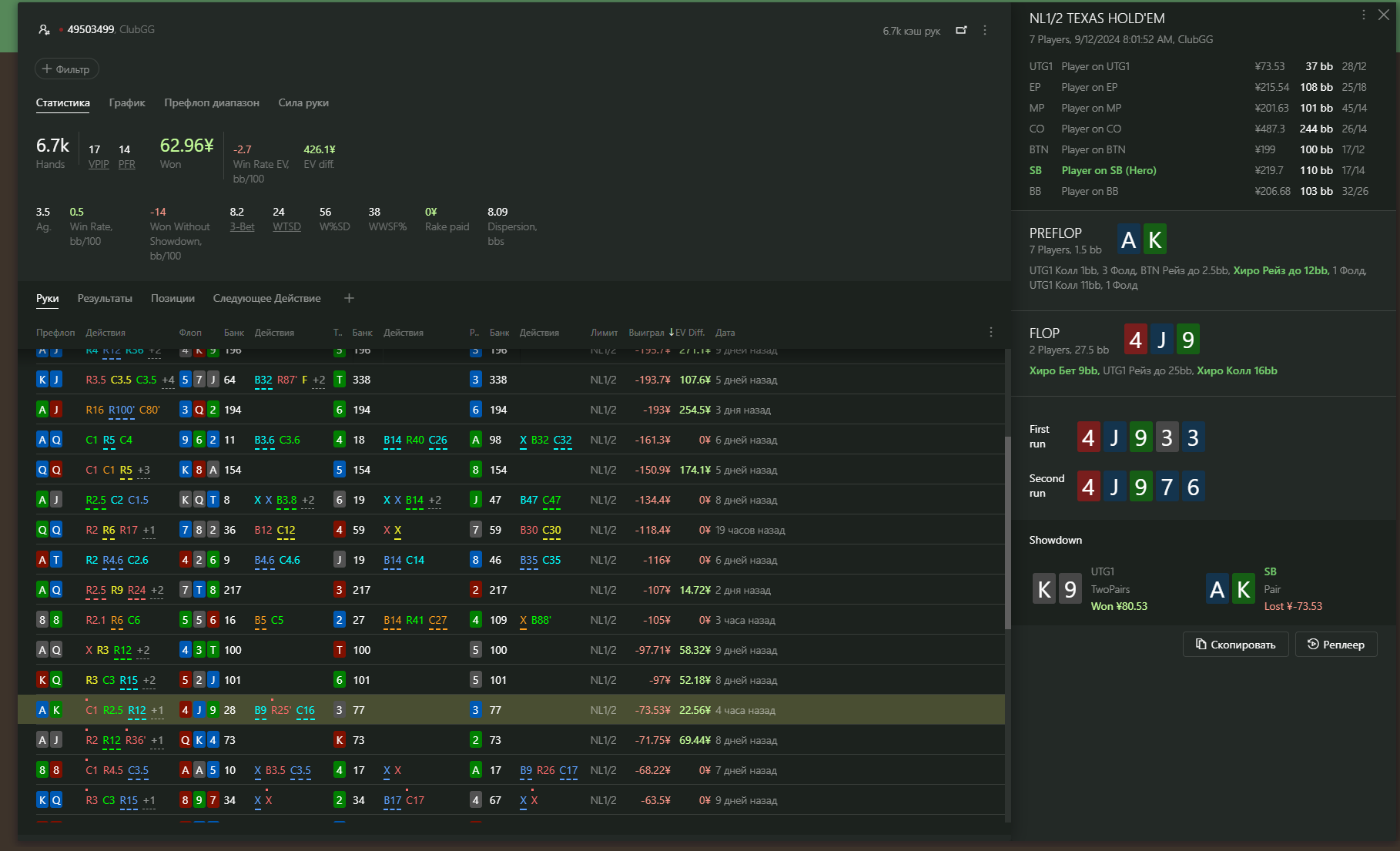
Task: Open the three-dot menu in the hand detail panel
Action: click(1364, 15)
